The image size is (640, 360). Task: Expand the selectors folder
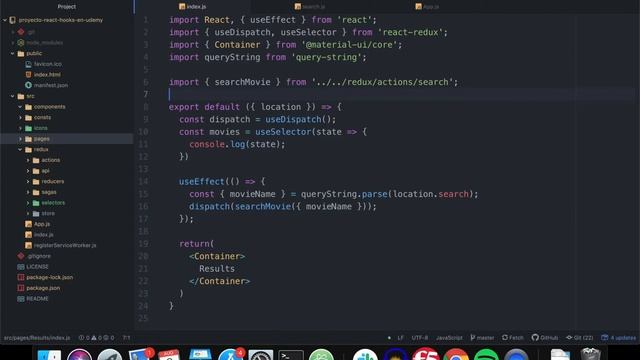pos(28,203)
